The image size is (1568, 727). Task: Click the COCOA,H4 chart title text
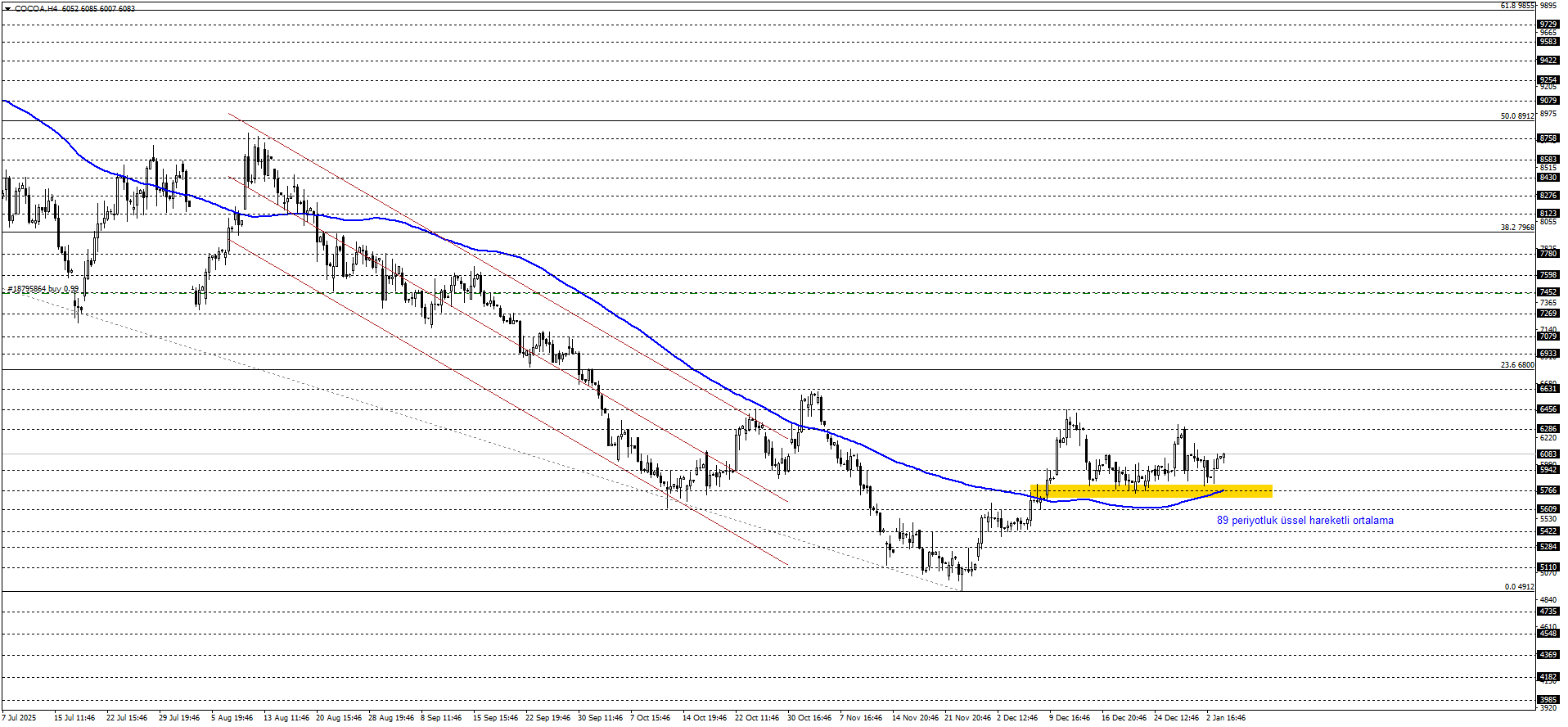pyautogui.click(x=36, y=9)
